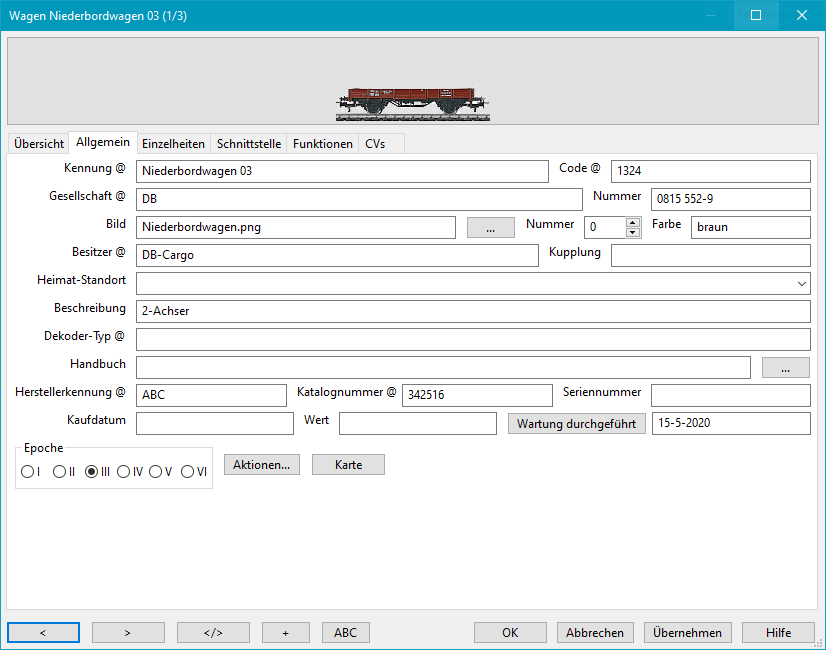Open the 'Aktionen...' dialog
Image resolution: width=826 pixels, height=650 pixels.
[261, 465]
